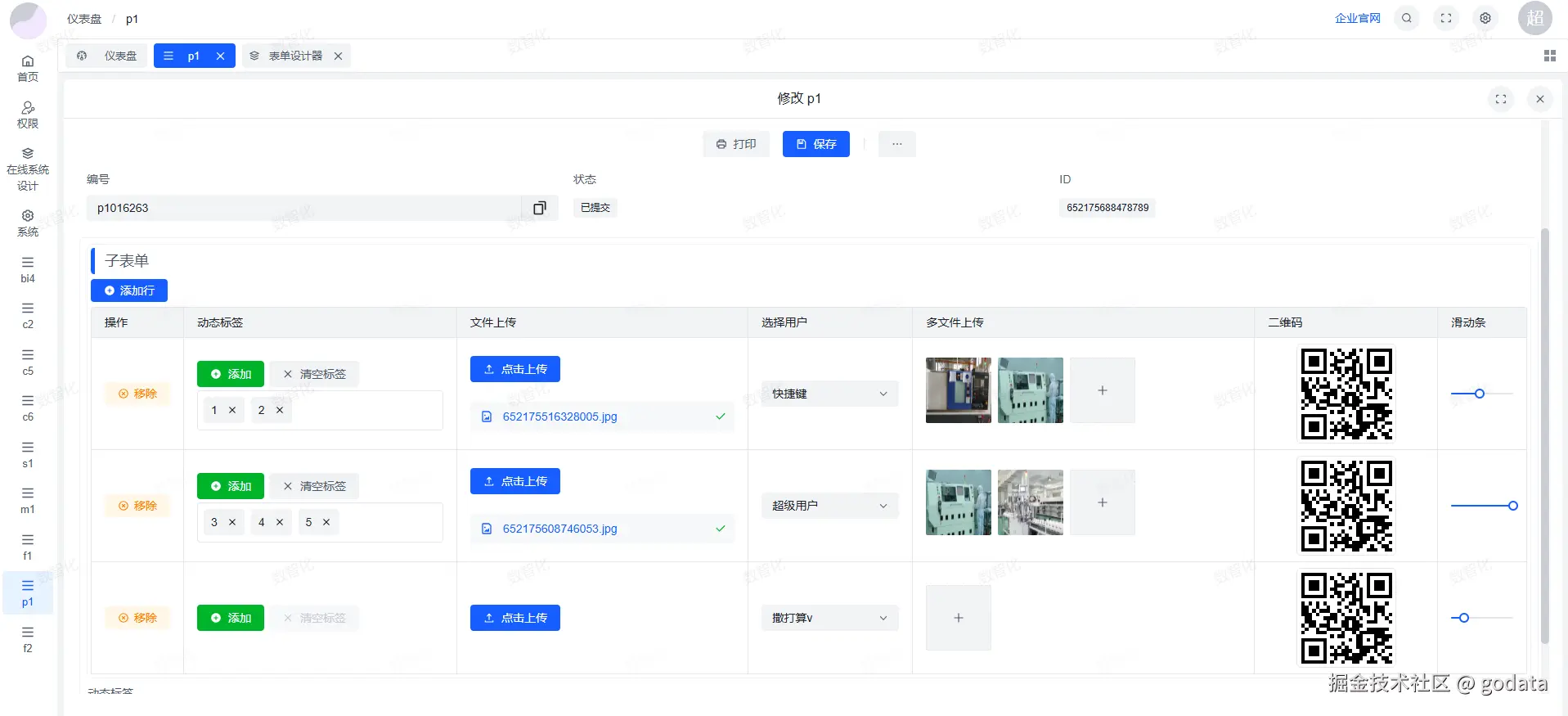The width and height of the screenshot is (1568, 716).
Task: Click 移除 in the third row
Action: (x=137, y=618)
